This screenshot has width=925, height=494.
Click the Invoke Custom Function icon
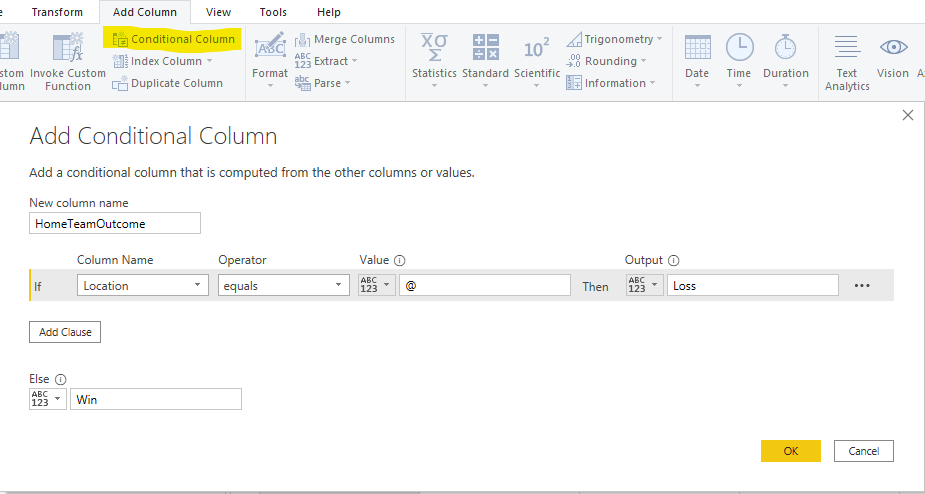68,48
